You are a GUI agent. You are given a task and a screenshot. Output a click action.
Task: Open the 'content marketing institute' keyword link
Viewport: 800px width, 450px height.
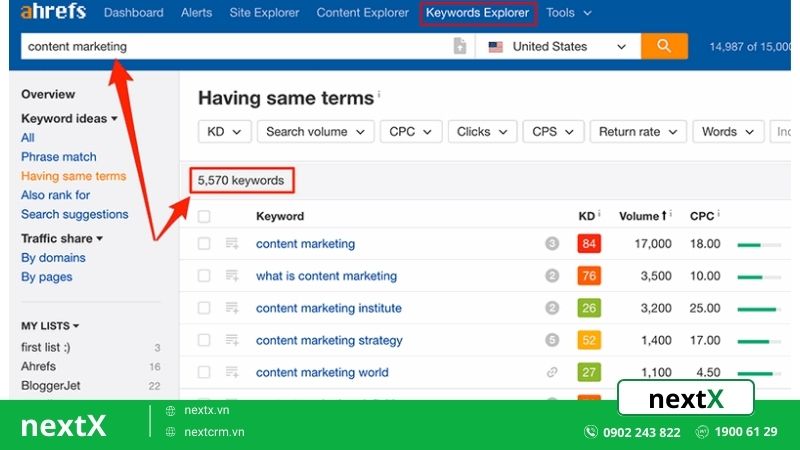(329, 308)
